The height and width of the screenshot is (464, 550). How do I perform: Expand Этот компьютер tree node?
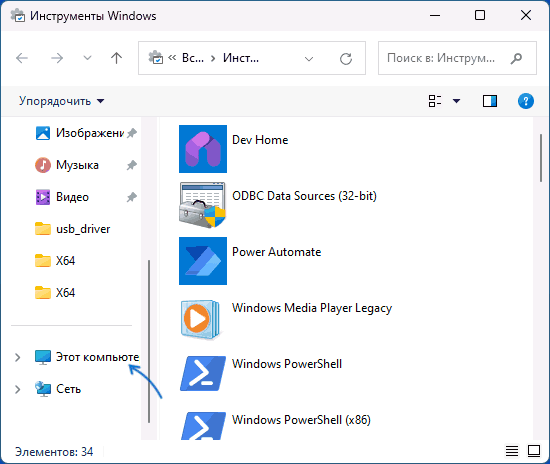pos(18,357)
